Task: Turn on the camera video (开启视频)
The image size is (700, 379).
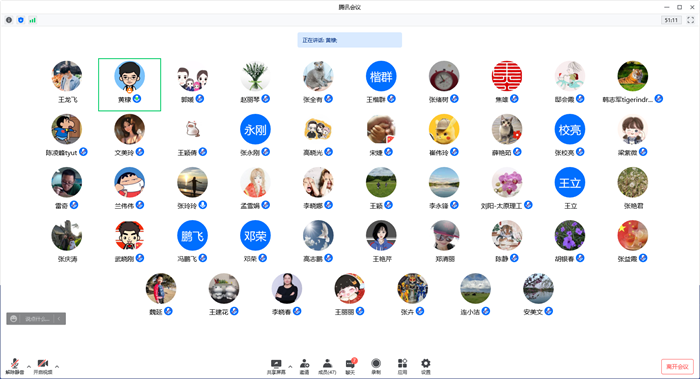Action: pos(43,366)
